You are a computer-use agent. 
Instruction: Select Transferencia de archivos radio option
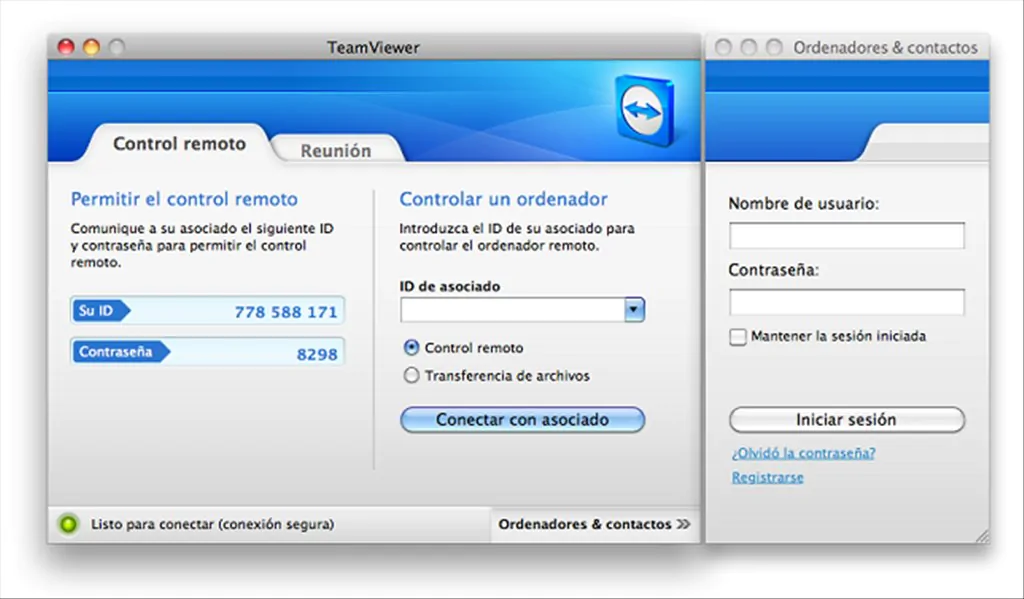411,376
